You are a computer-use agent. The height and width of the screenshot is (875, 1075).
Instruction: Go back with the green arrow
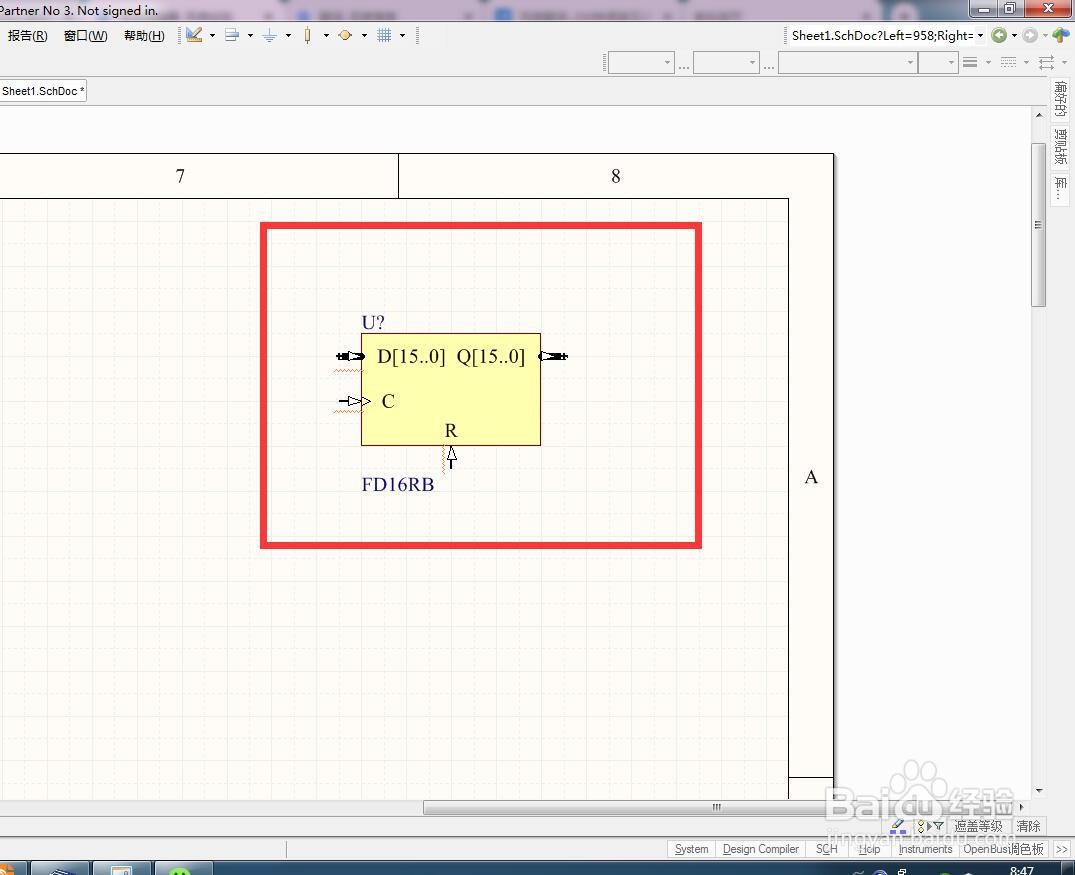click(x=1000, y=35)
